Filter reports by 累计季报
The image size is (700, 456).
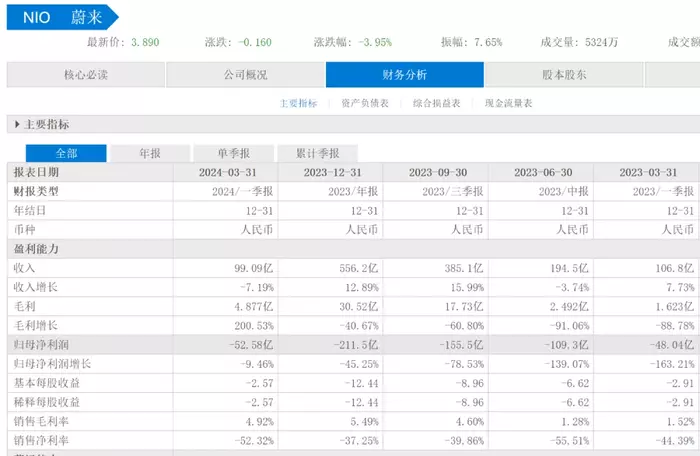click(x=317, y=153)
